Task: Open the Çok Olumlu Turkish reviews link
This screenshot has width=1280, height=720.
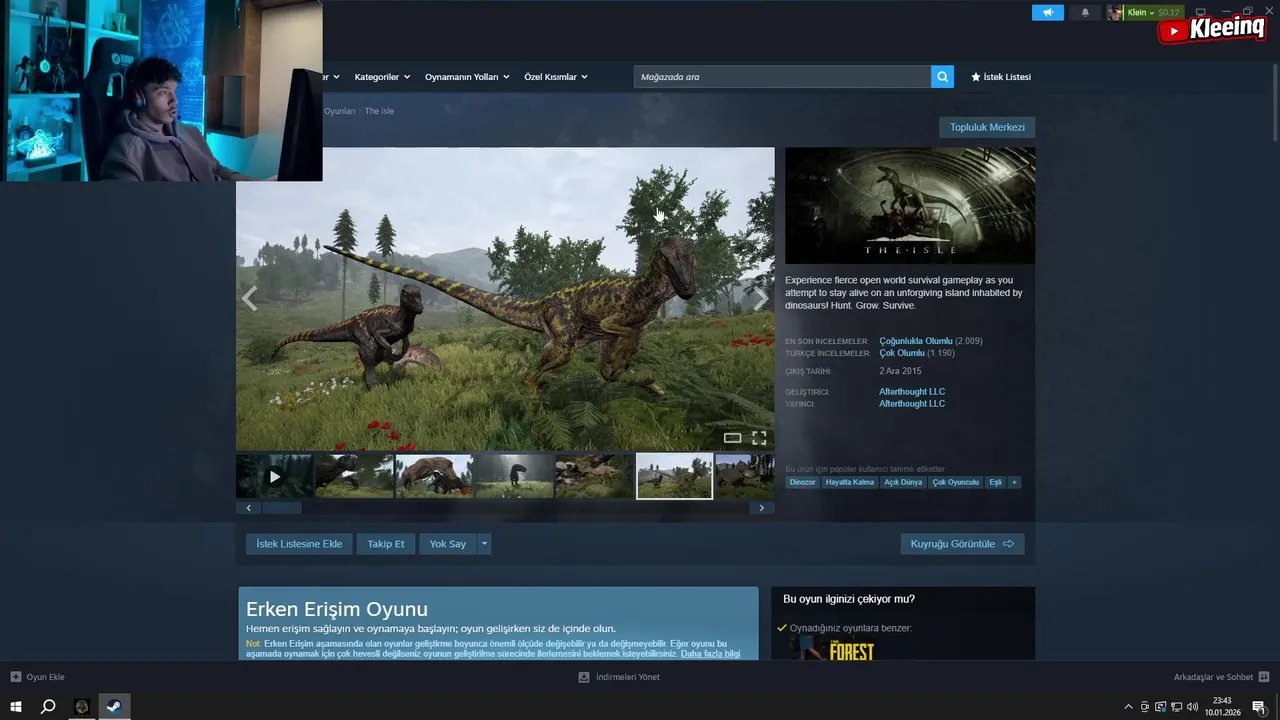Action: pos(902,353)
